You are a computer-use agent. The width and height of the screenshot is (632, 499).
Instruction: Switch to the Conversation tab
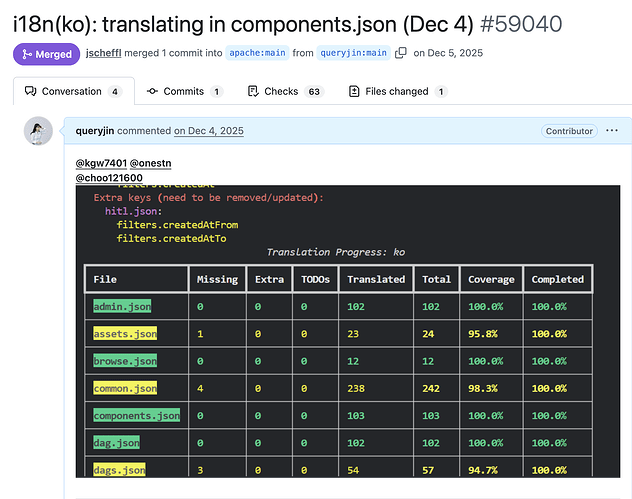[x=72, y=91]
